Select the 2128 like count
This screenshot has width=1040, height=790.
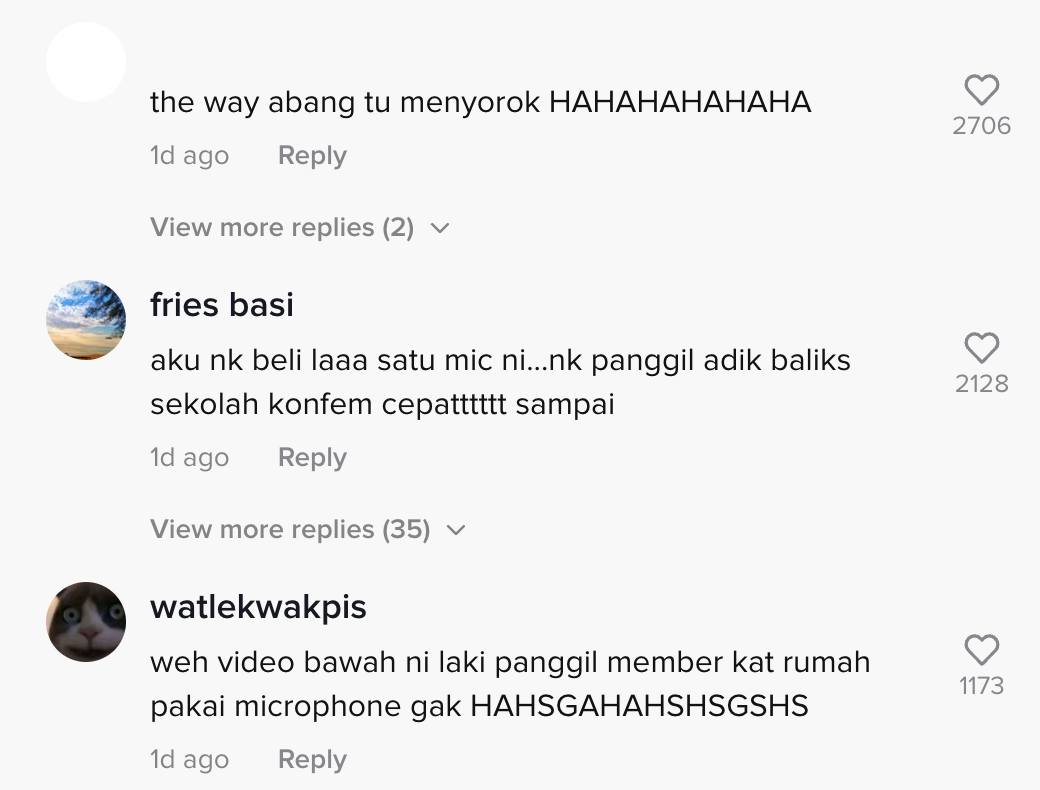pos(982,383)
